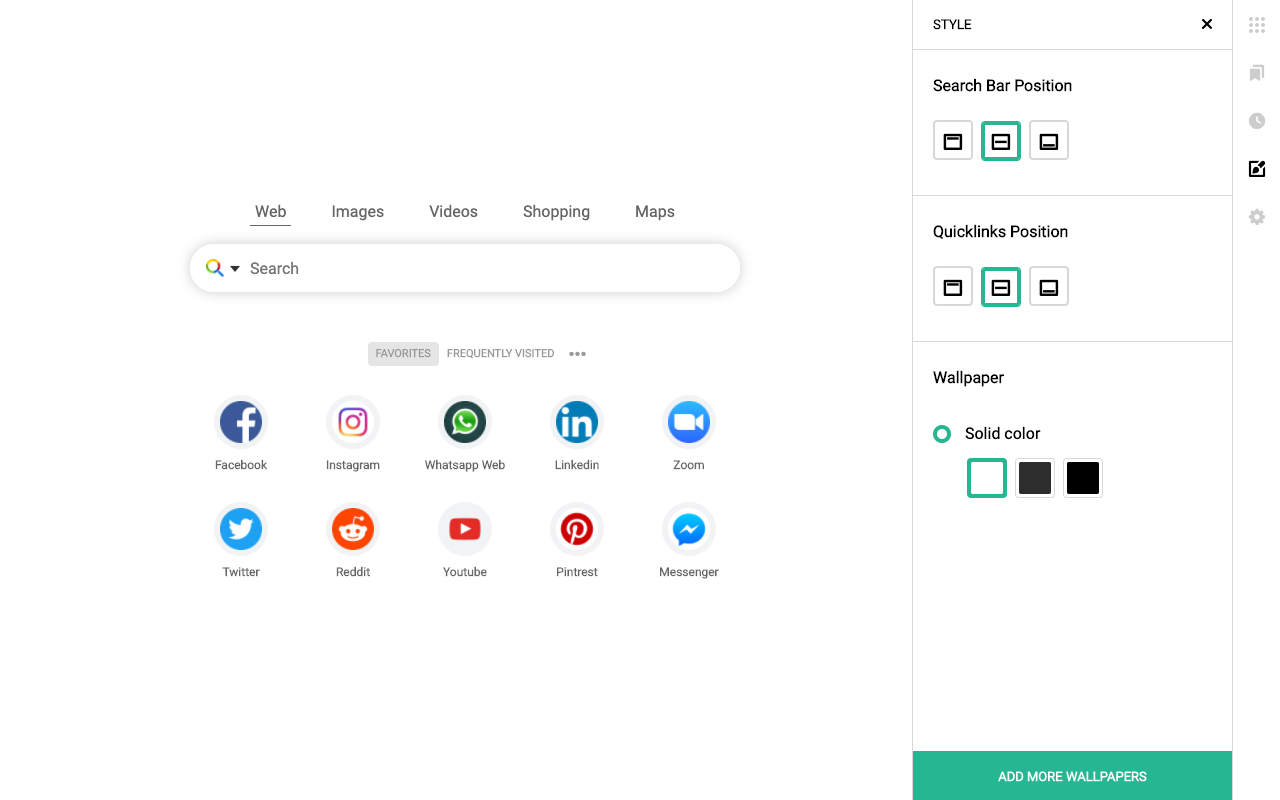Open the Zoom quicklink icon
The width and height of the screenshot is (1280, 800).
(x=689, y=422)
